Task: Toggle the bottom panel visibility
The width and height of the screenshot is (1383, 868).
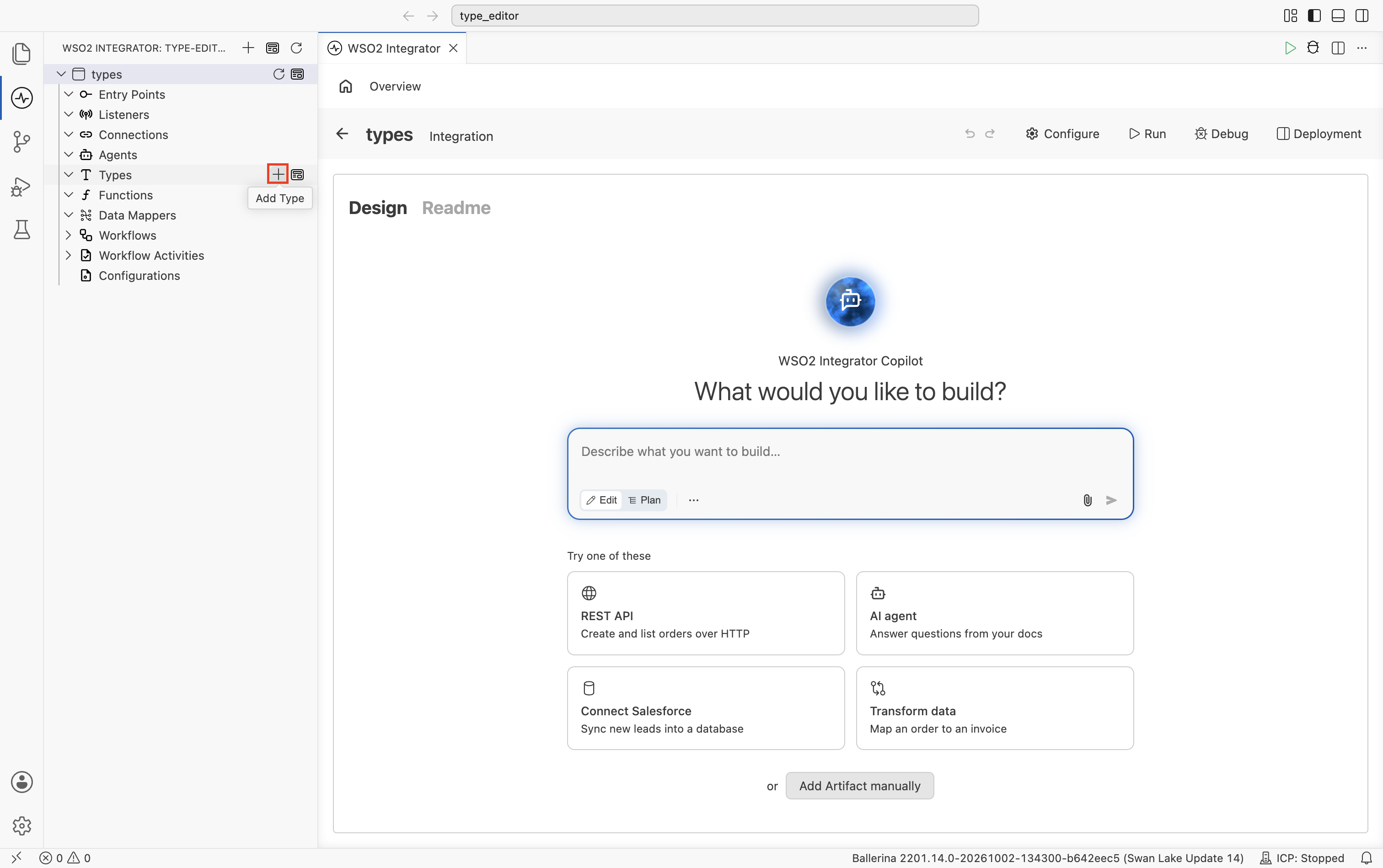Action: tap(1338, 16)
